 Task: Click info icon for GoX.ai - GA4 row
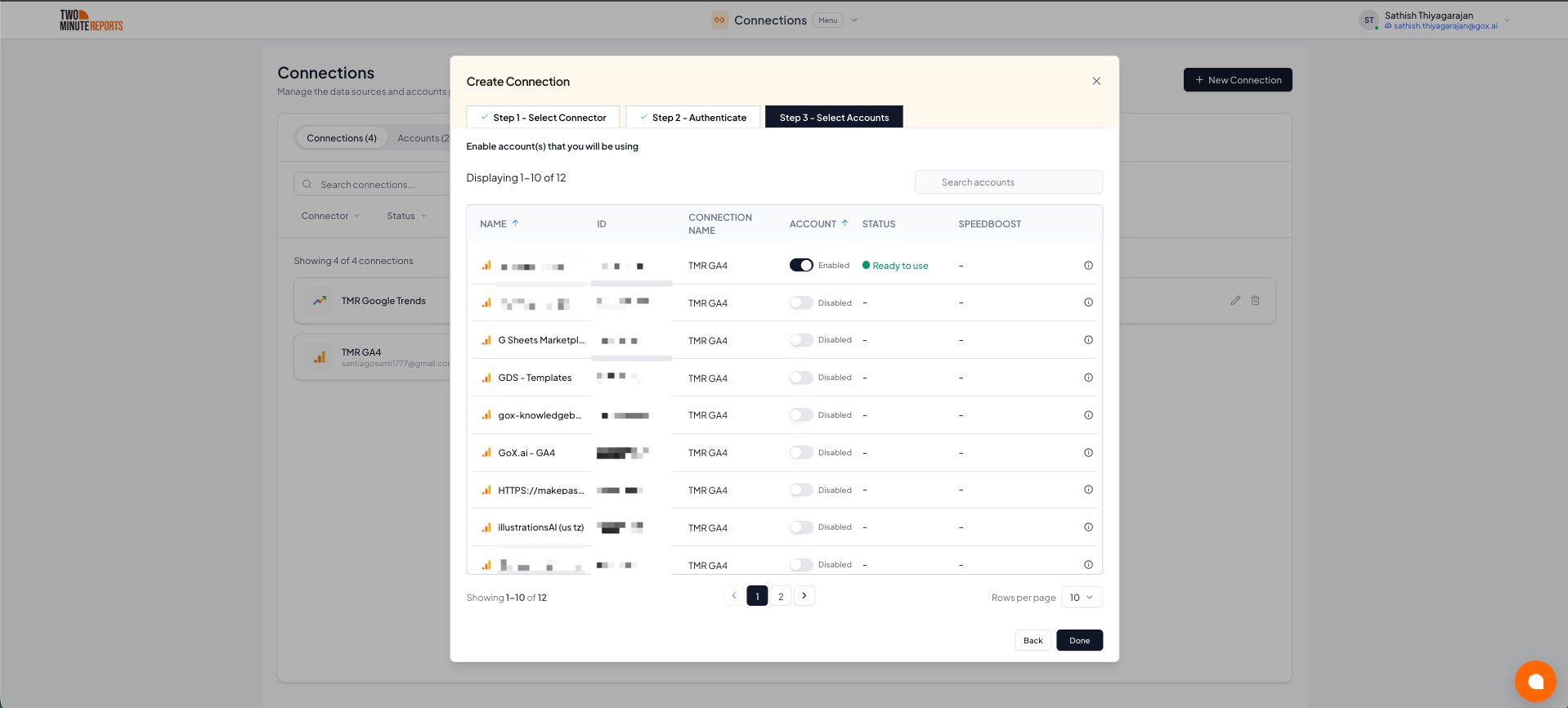pos(1088,452)
